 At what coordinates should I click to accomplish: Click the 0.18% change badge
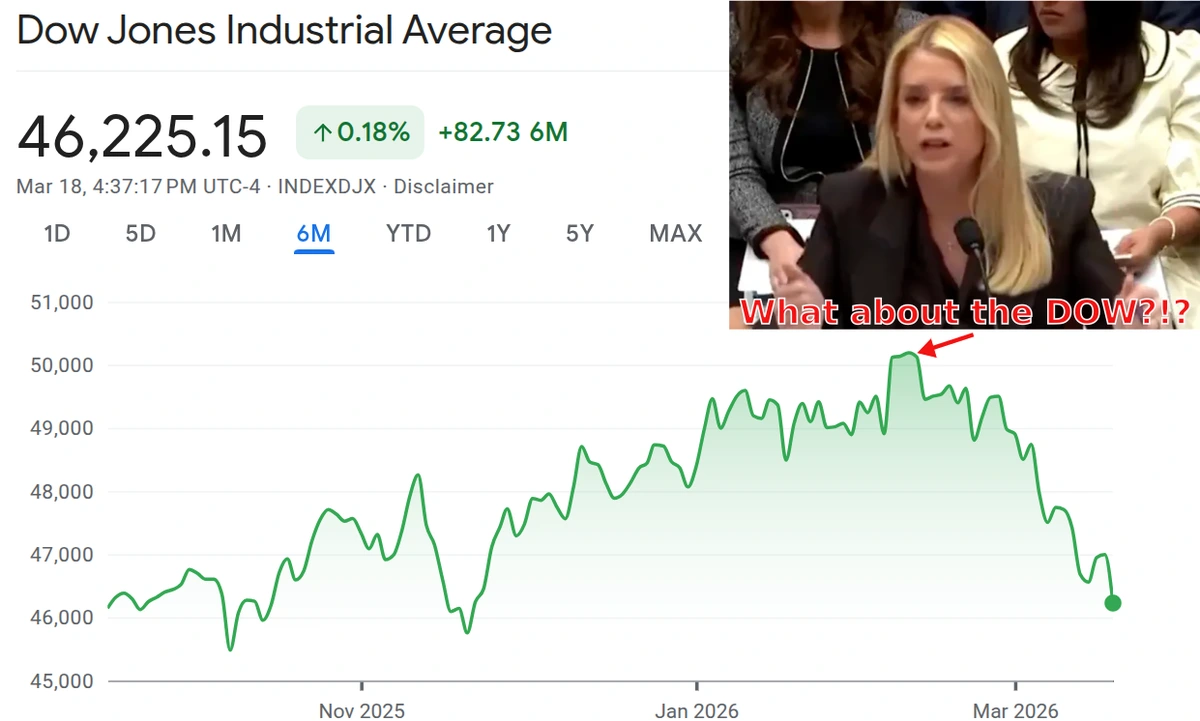pos(360,133)
